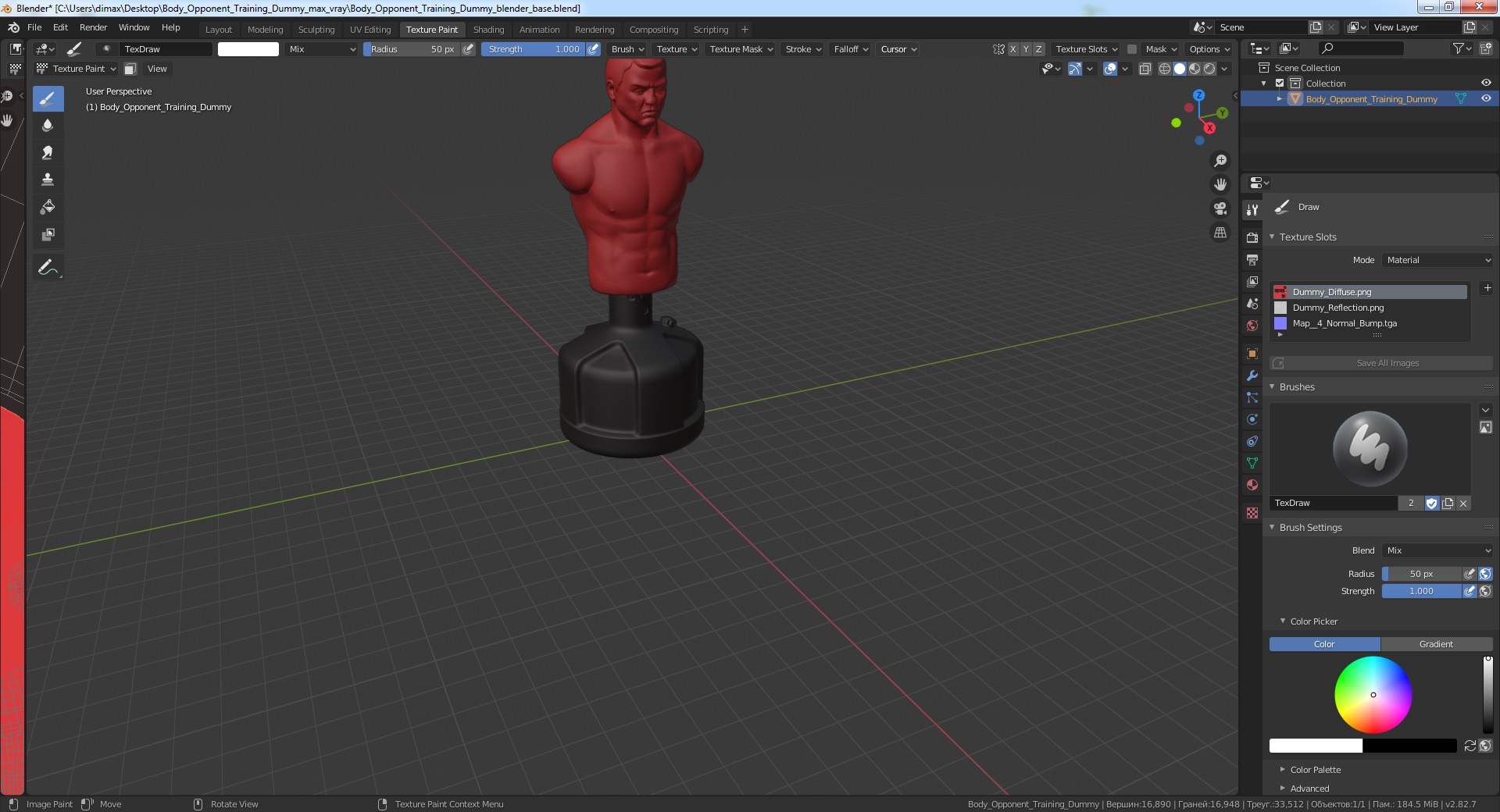Click Save All Images button
This screenshot has height=812, width=1500.
point(1381,363)
